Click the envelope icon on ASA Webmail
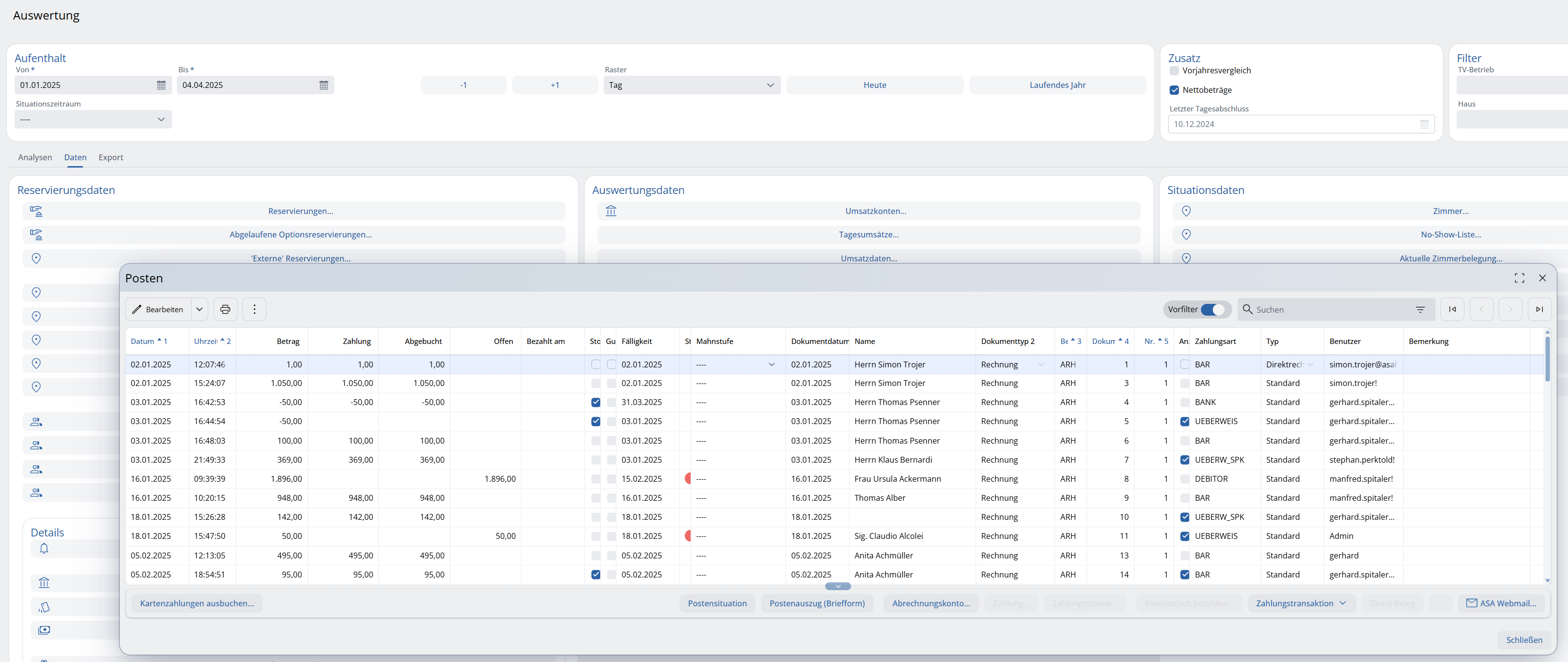 tap(1472, 603)
